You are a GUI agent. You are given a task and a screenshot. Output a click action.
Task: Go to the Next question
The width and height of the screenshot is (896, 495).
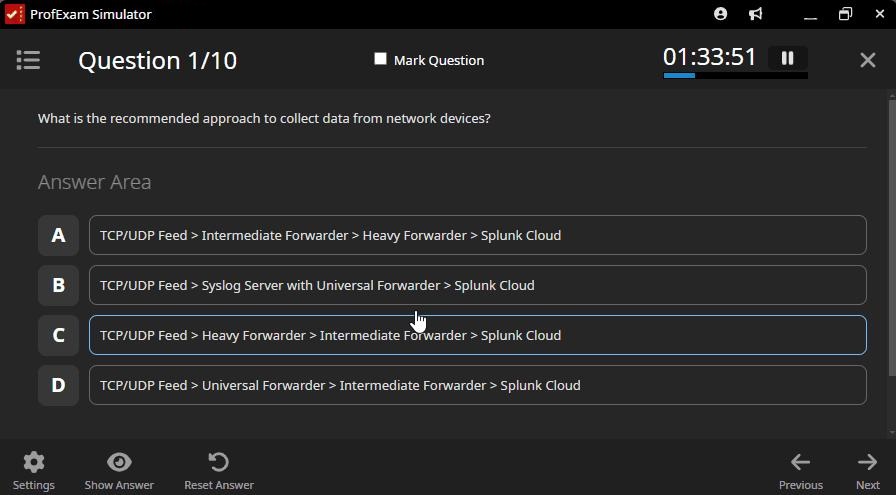867,470
